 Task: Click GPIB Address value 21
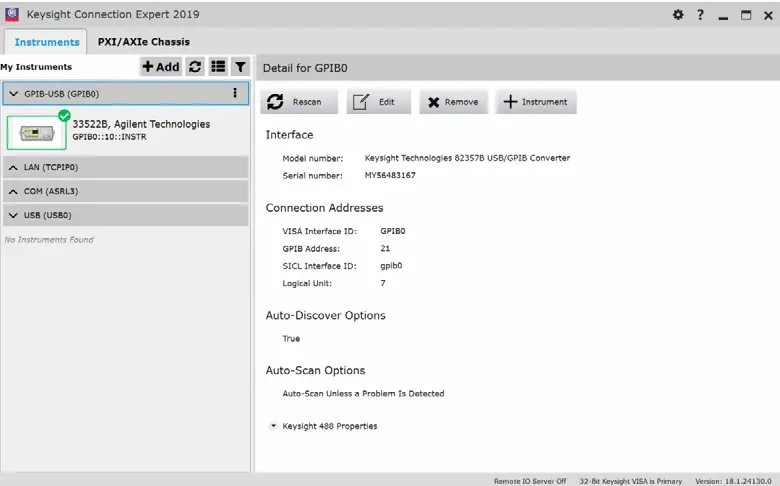(385, 248)
